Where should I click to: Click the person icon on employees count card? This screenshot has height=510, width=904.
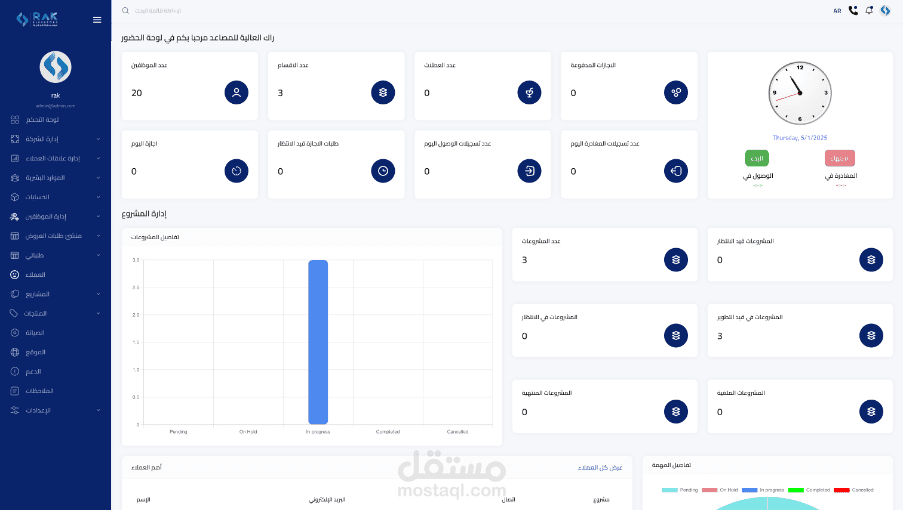coord(236,92)
